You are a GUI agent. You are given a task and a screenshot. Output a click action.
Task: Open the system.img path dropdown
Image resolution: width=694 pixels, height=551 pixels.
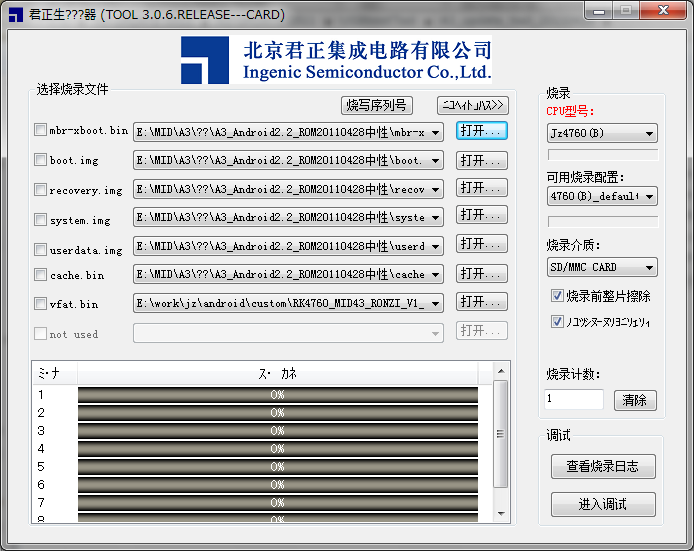(436, 217)
